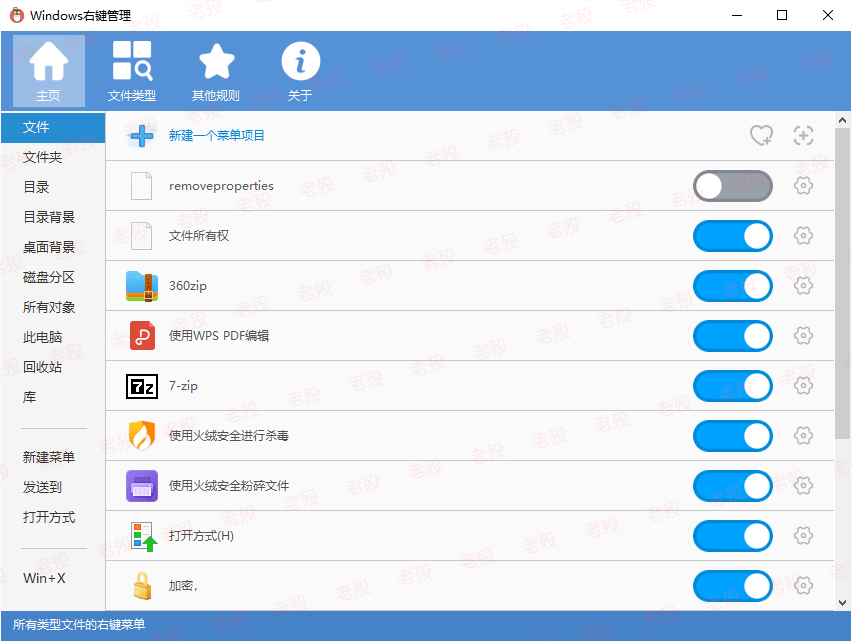Disable 使用火绒安全粉碎文件 toggle
Screen dimensions: 852x642
[732, 486]
